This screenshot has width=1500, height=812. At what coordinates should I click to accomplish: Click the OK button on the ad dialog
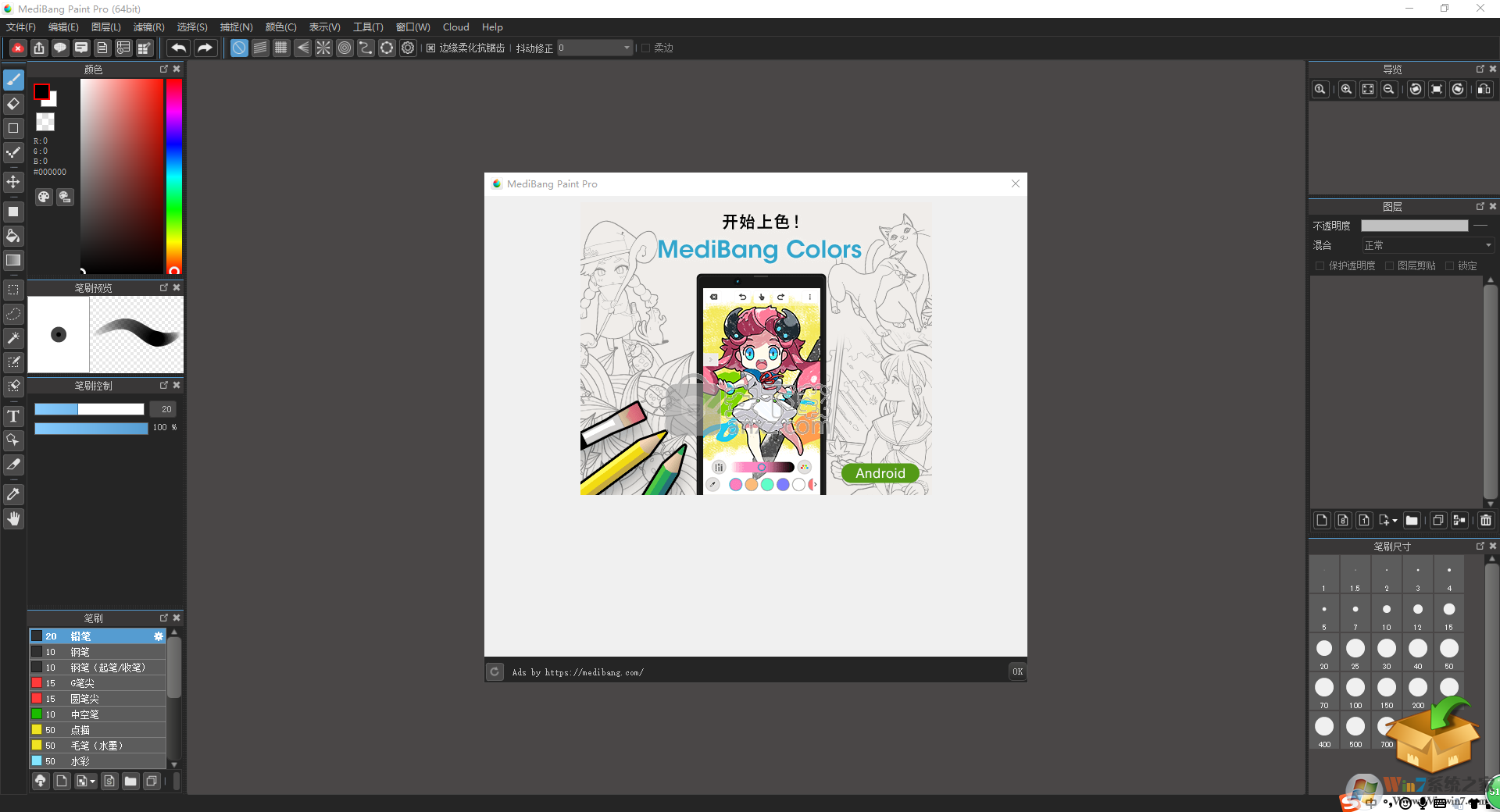click(x=1017, y=671)
